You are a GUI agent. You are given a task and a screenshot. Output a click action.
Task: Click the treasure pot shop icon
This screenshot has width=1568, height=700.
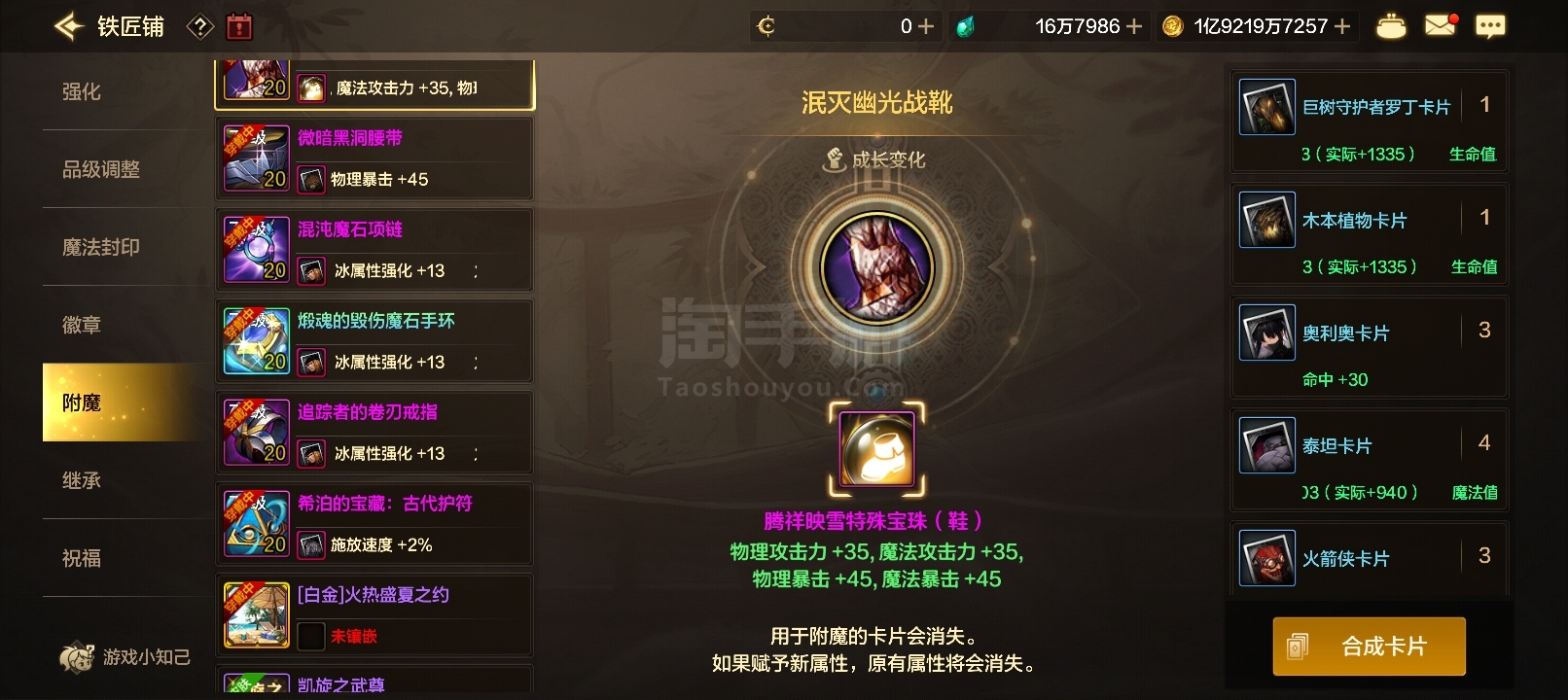[1391, 26]
